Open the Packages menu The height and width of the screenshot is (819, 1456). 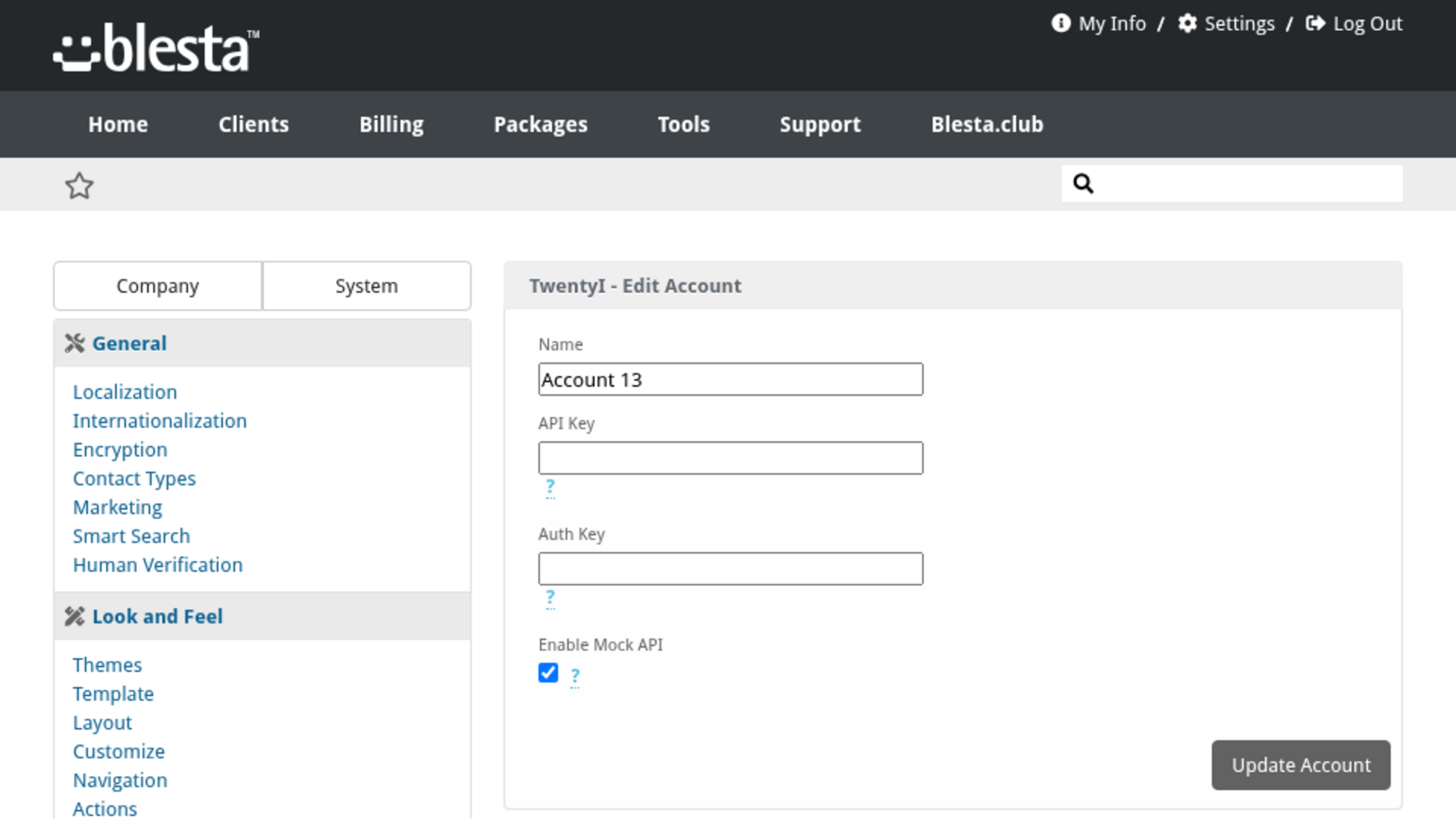coord(541,124)
